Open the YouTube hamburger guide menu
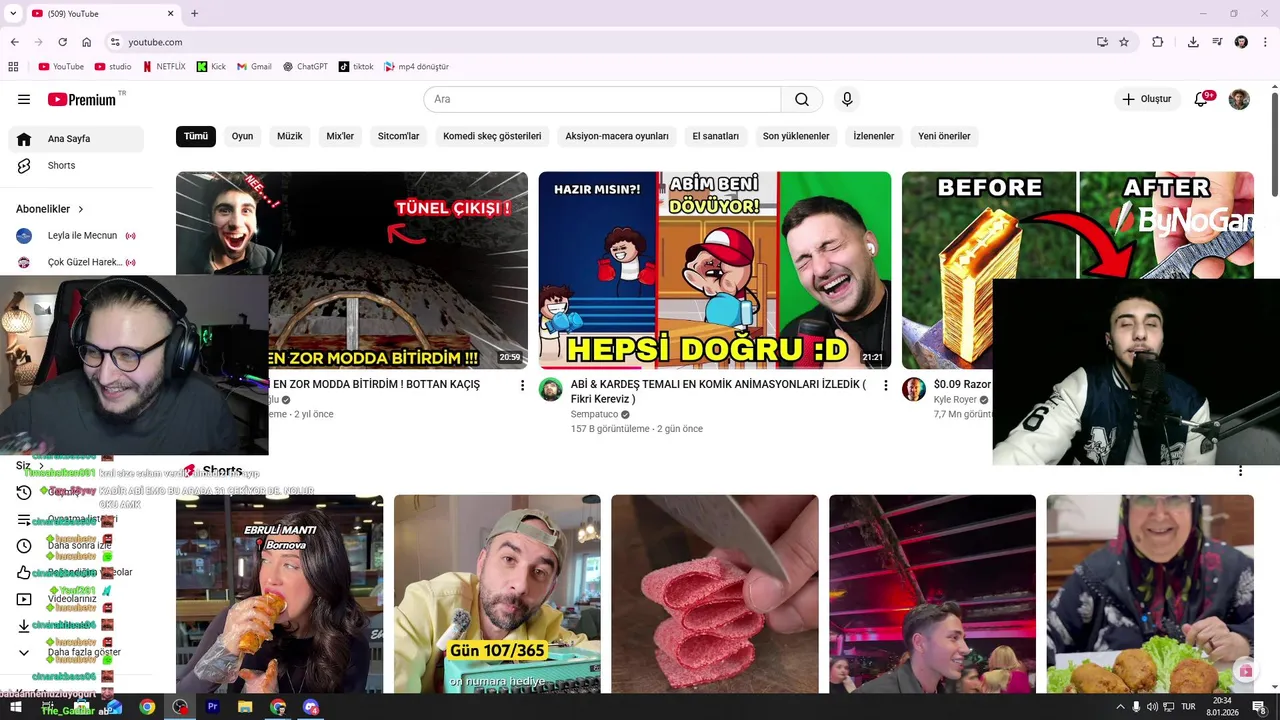This screenshot has width=1280, height=720. coord(24,99)
